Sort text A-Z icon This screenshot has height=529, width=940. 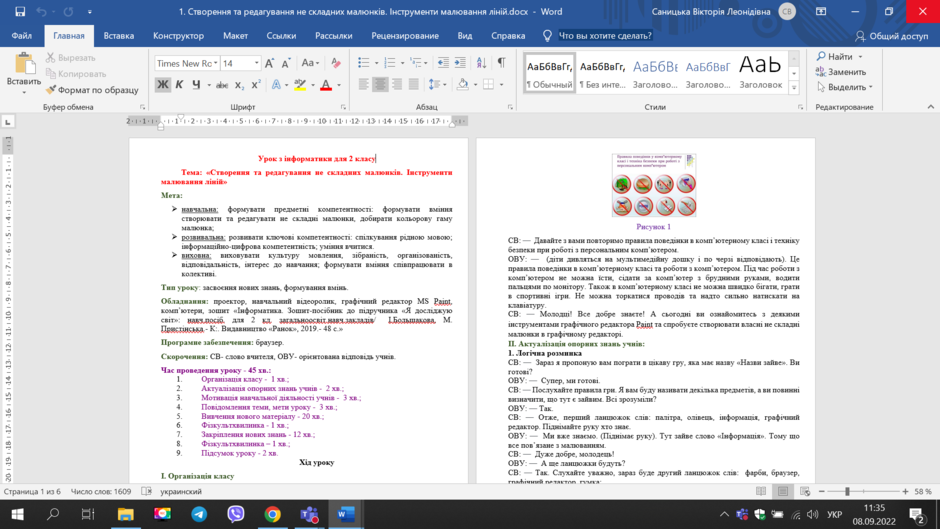pos(481,63)
